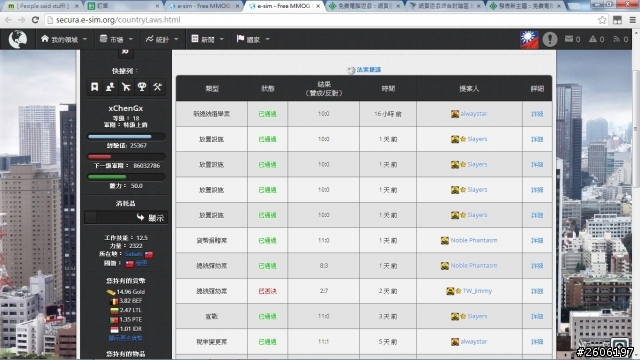Click the 2.47 LTL currency entry
The image size is (640, 360).
coord(125,310)
